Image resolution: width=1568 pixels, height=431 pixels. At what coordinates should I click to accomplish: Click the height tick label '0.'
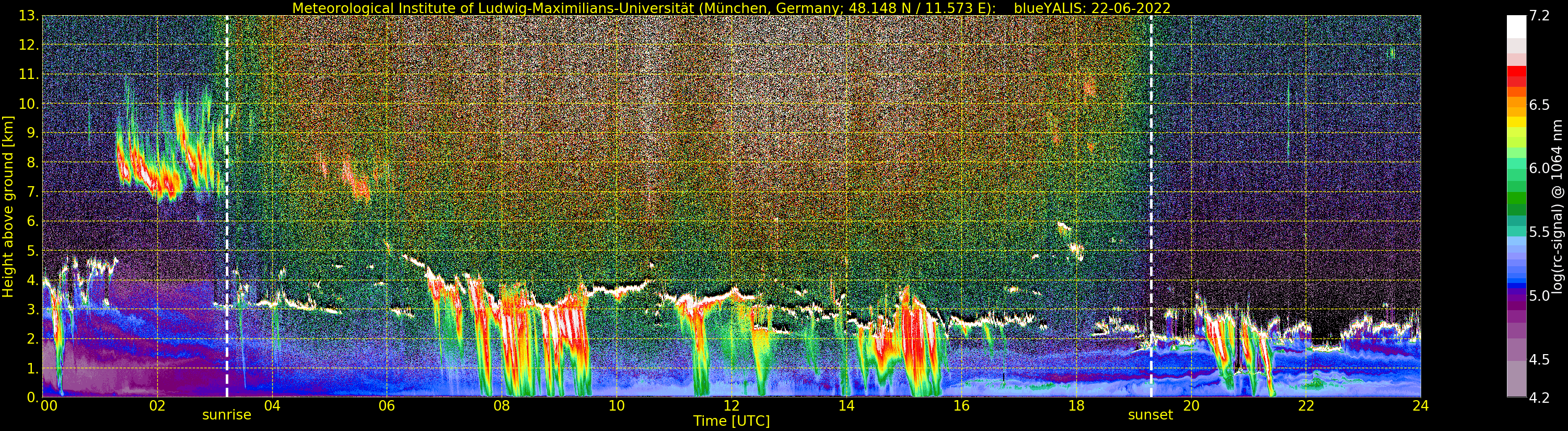point(32,397)
